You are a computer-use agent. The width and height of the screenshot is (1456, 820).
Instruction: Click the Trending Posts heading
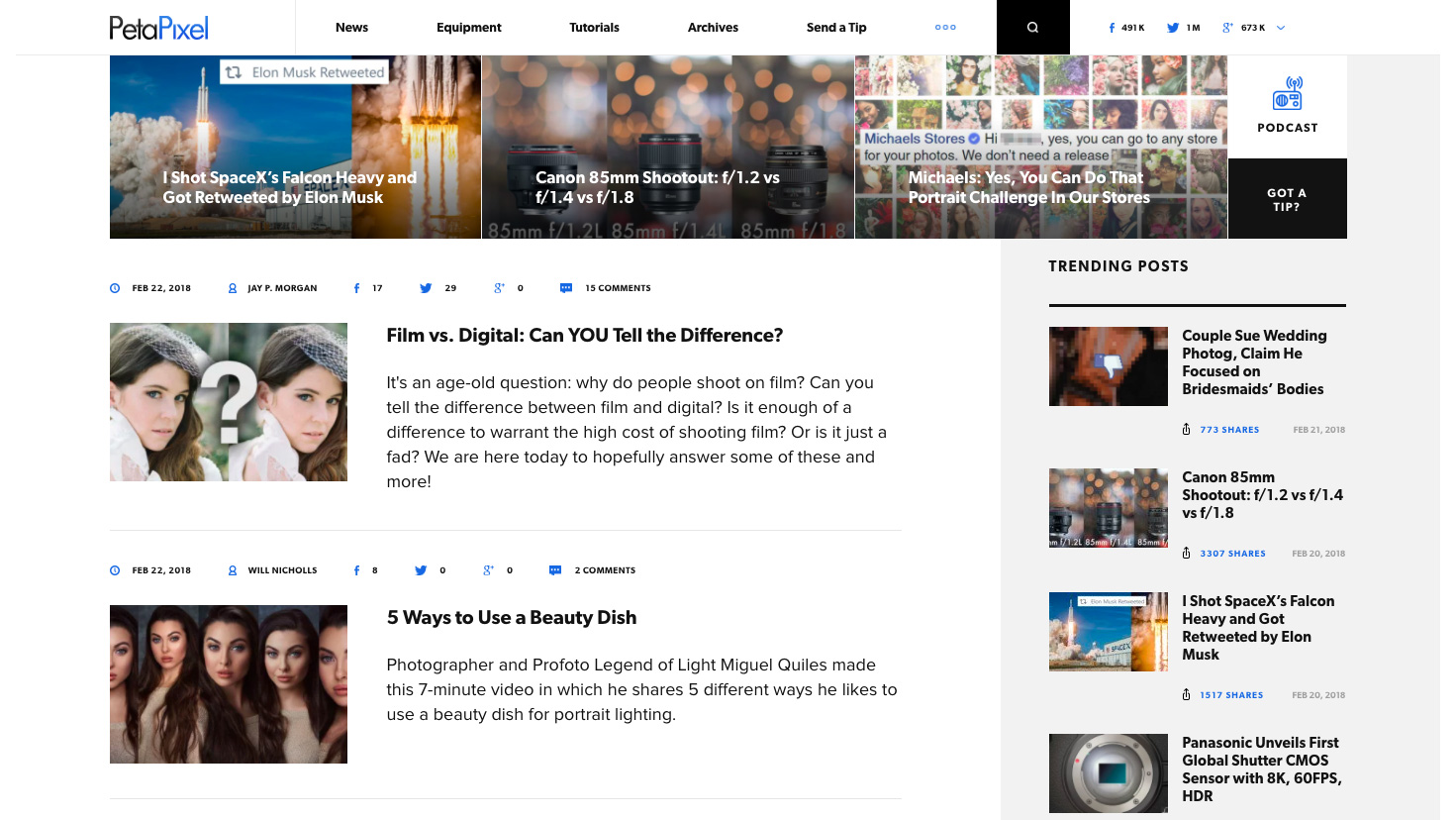point(1118,265)
